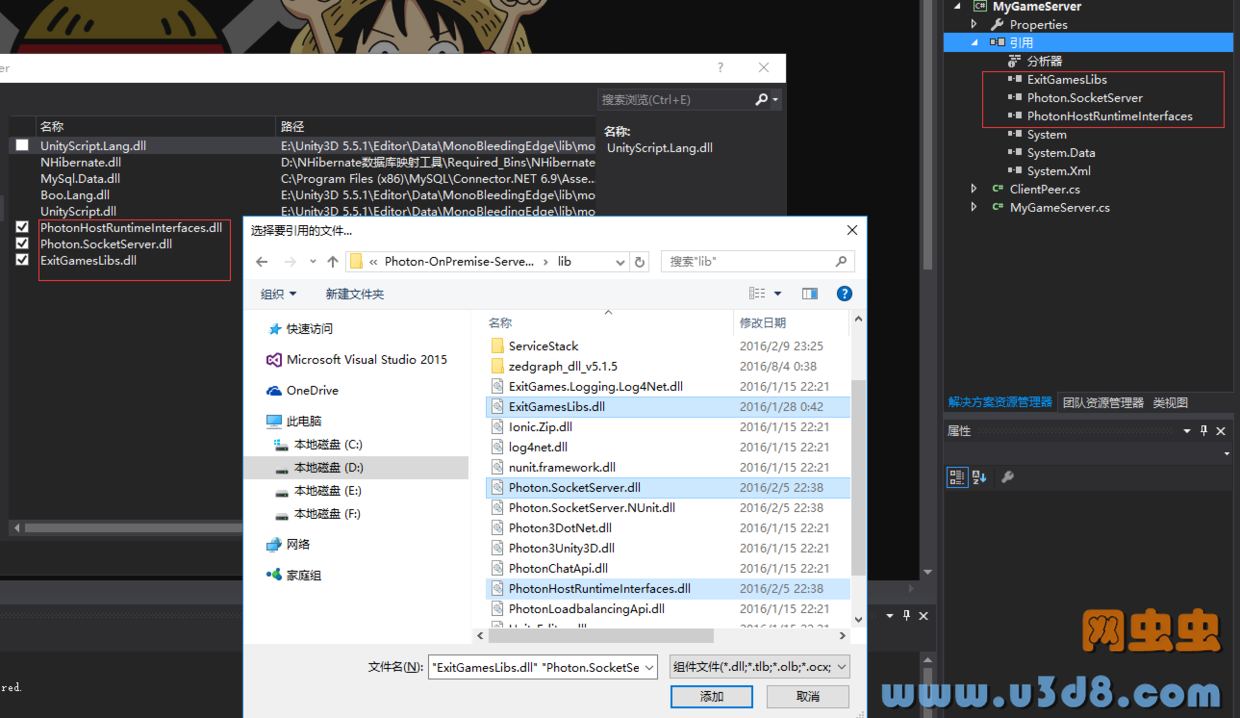Click the property pages wrench icon

(1007, 477)
